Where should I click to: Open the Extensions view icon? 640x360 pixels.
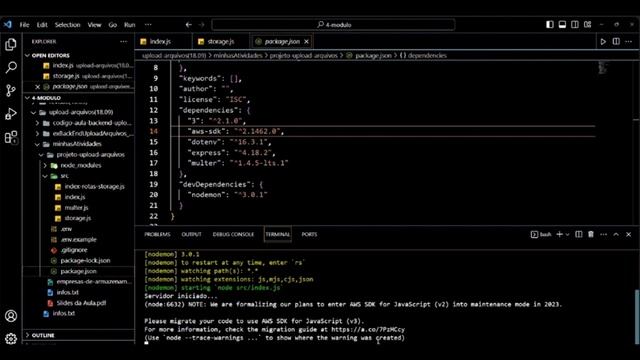pyautogui.click(x=11, y=138)
